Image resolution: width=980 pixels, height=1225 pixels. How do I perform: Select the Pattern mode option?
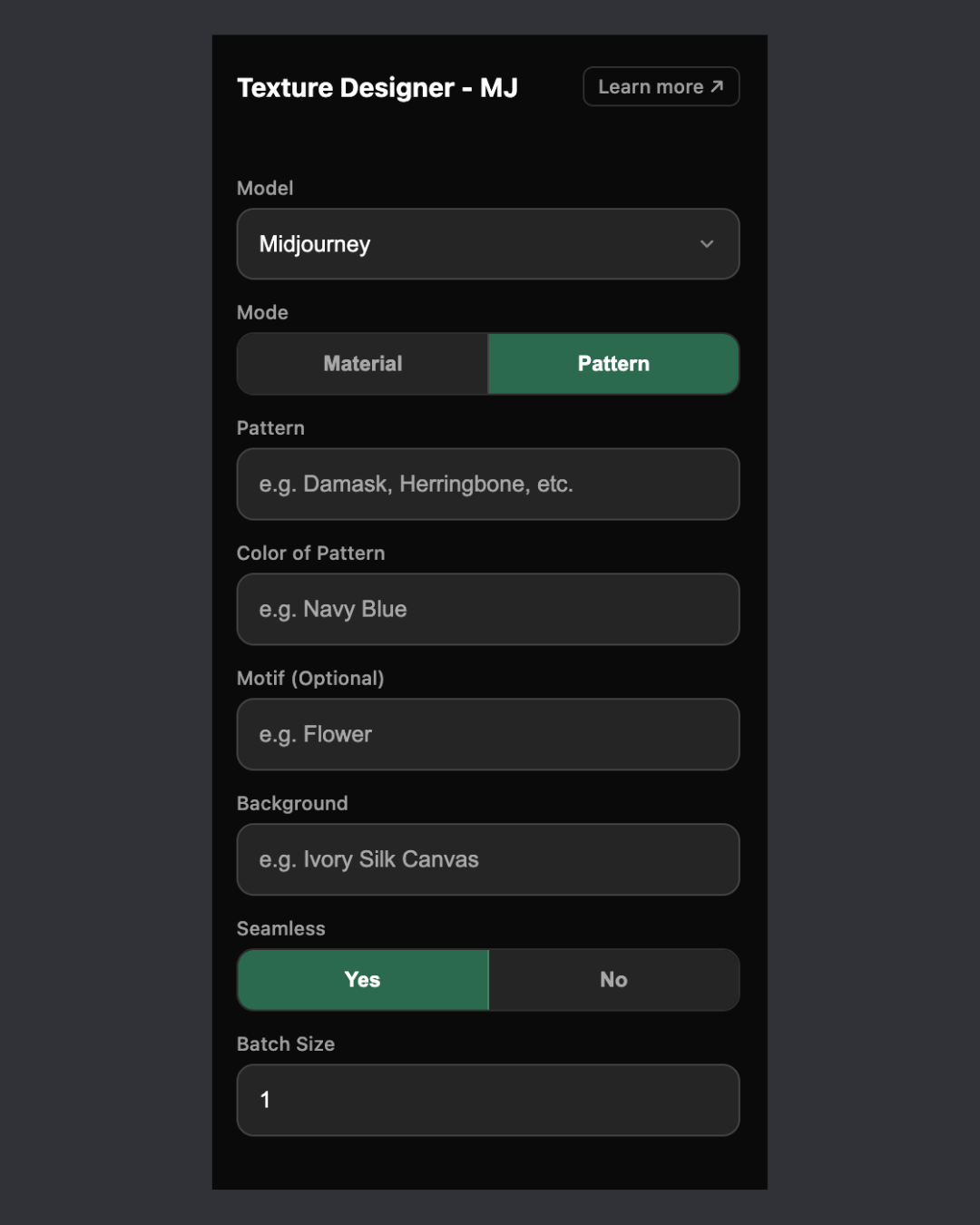click(613, 364)
